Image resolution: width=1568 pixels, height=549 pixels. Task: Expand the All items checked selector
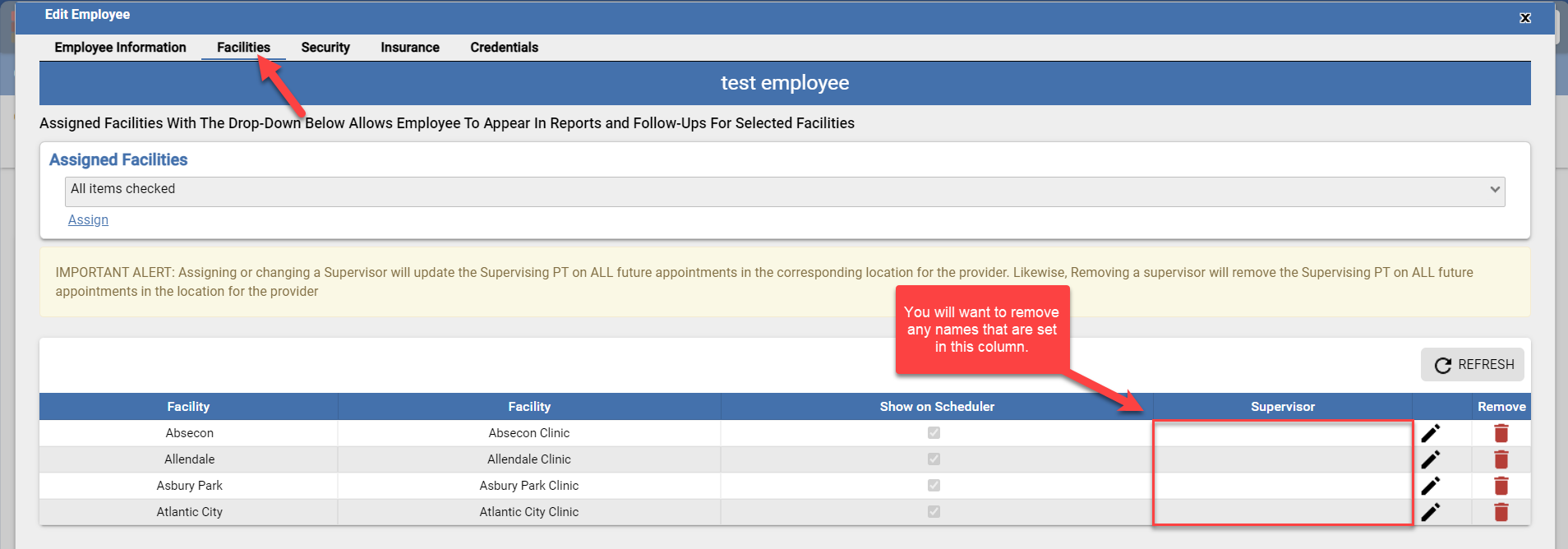point(785,191)
